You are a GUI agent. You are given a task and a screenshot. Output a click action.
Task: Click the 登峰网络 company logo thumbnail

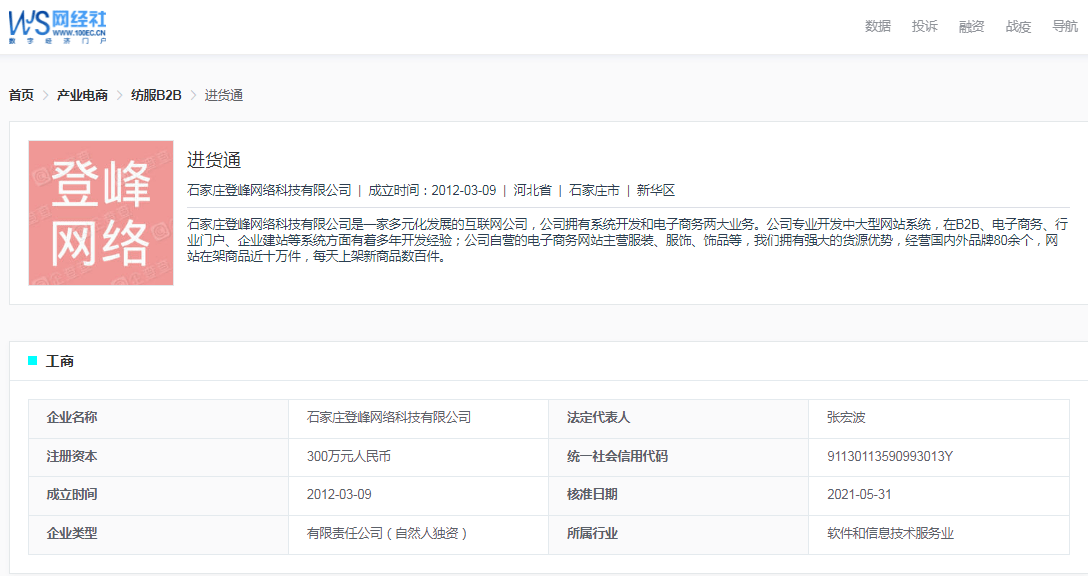(x=101, y=213)
